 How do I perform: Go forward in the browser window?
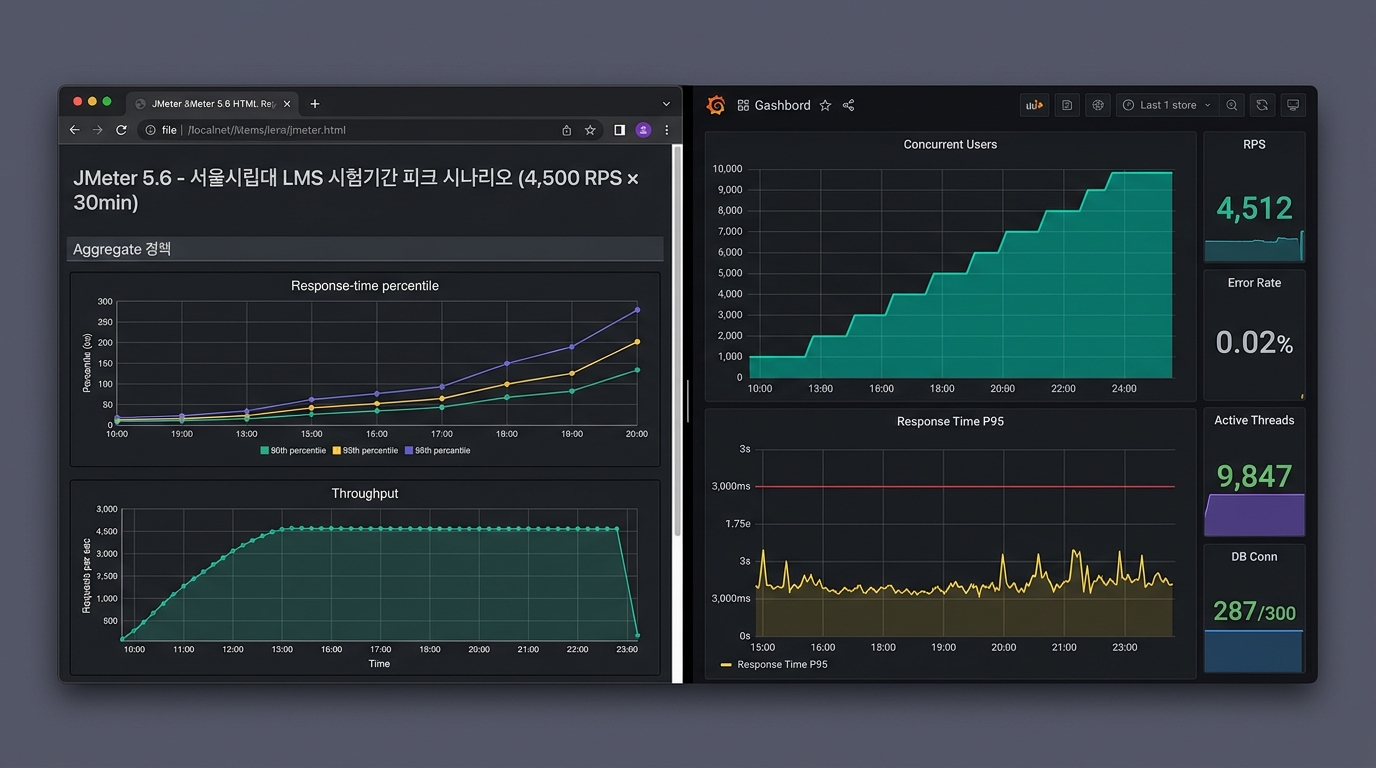click(x=98, y=130)
